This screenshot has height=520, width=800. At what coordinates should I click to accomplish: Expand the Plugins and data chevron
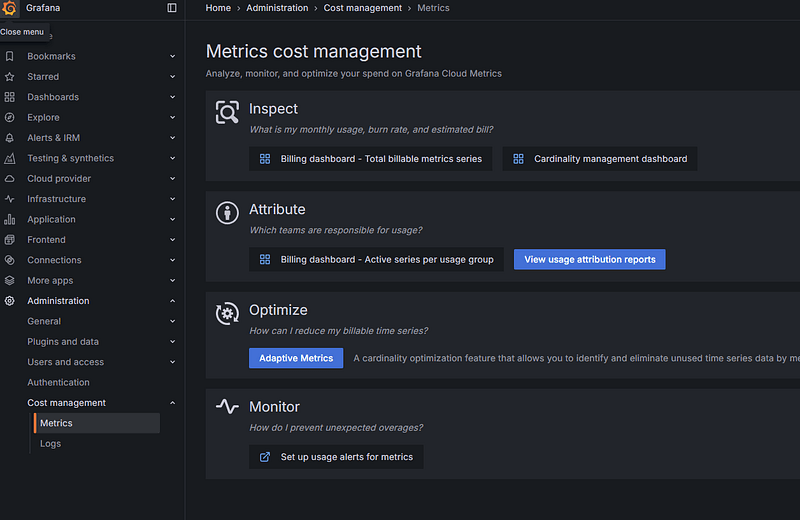pyautogui.click(x=172, y=341)
